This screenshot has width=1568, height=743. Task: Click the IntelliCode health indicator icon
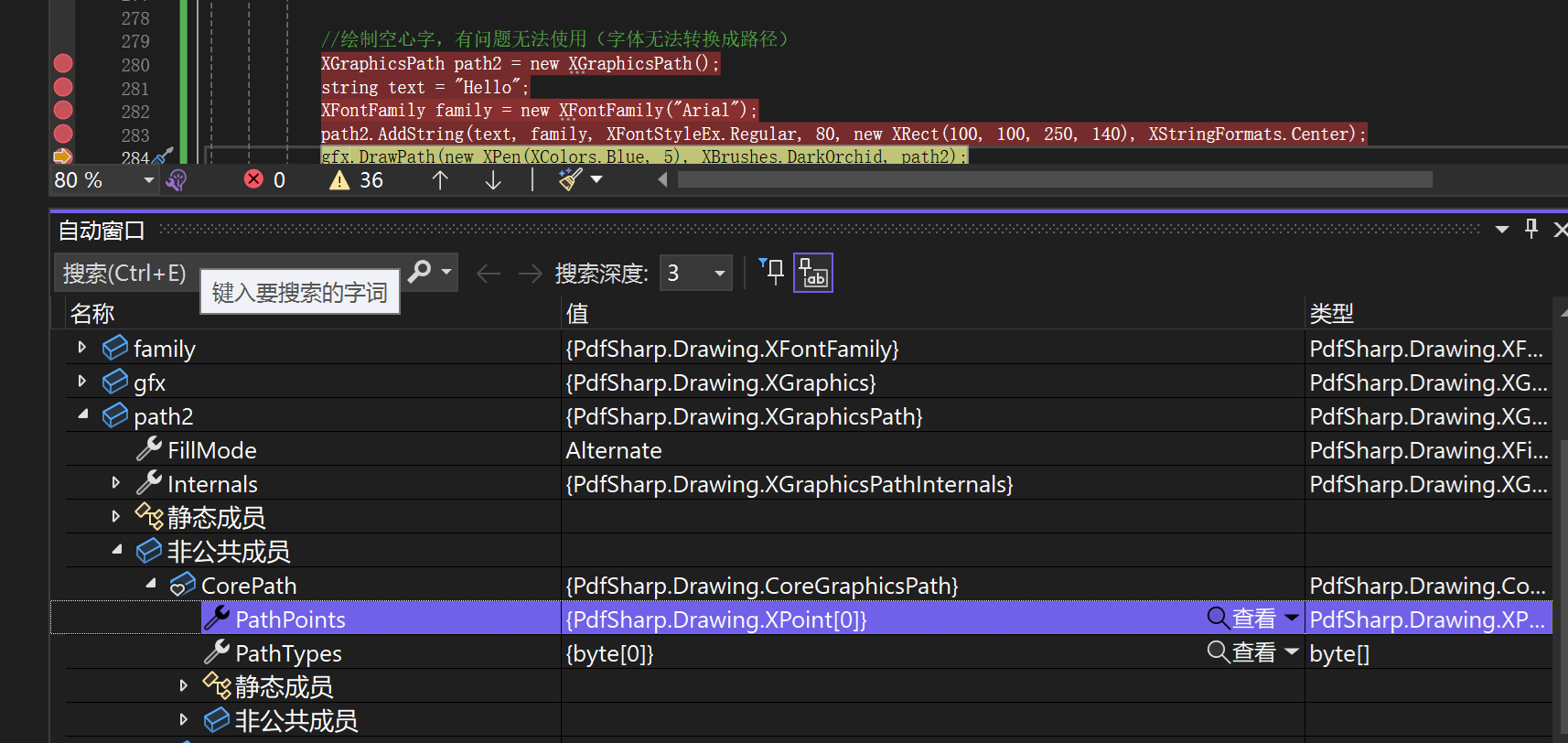point(177,180)
